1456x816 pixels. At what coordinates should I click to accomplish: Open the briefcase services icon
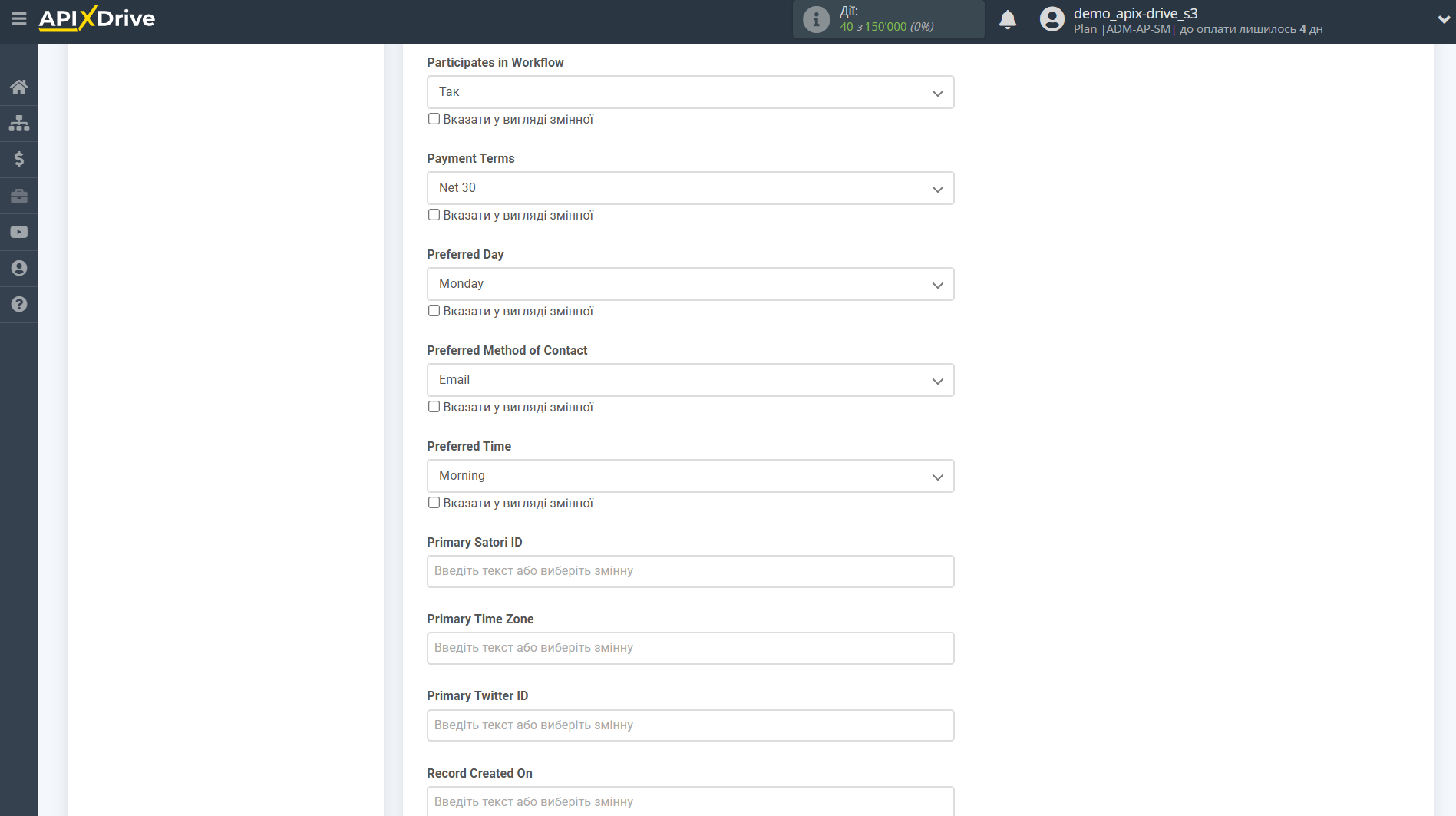19,196
